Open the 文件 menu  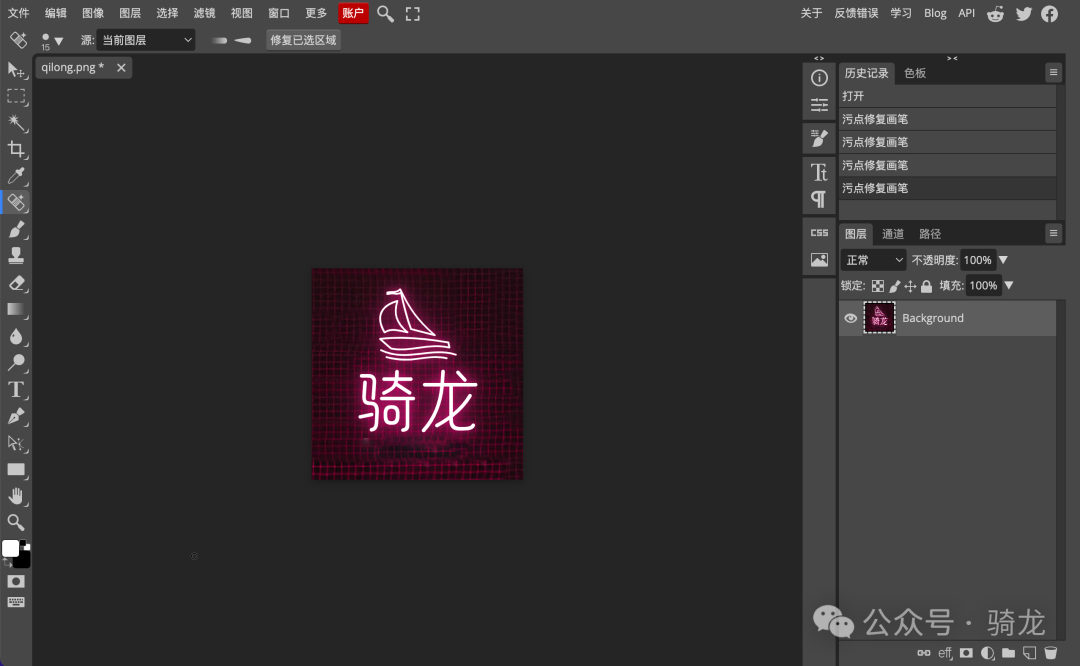point(19,13)
